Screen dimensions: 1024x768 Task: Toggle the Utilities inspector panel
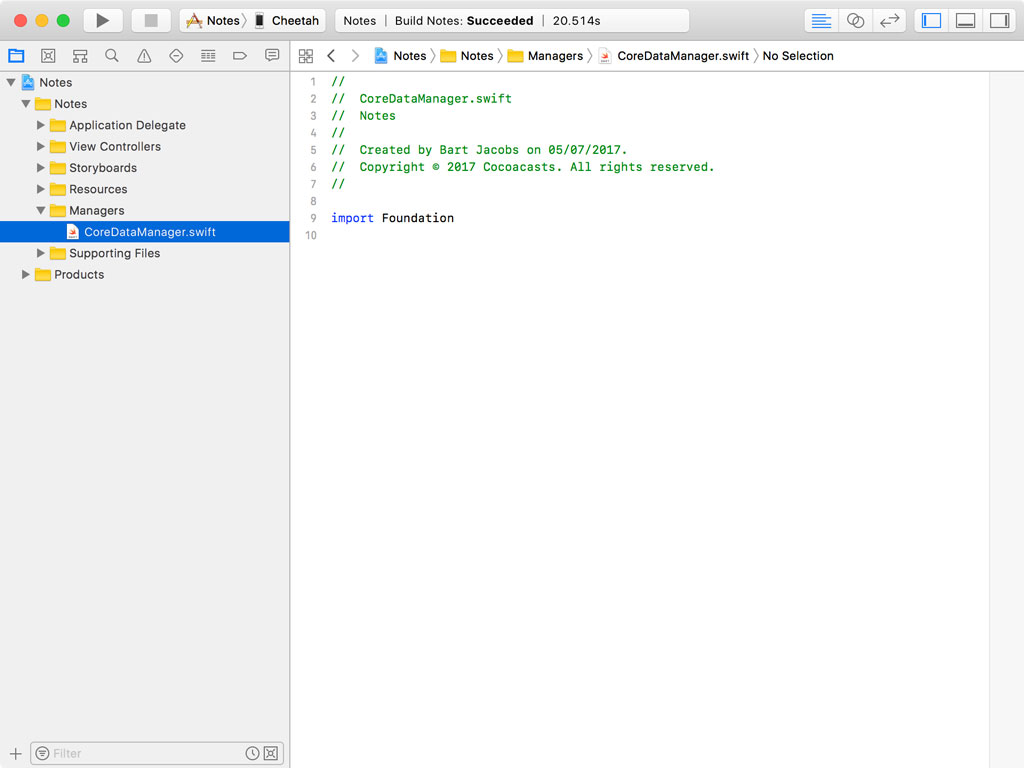[998, 20]
